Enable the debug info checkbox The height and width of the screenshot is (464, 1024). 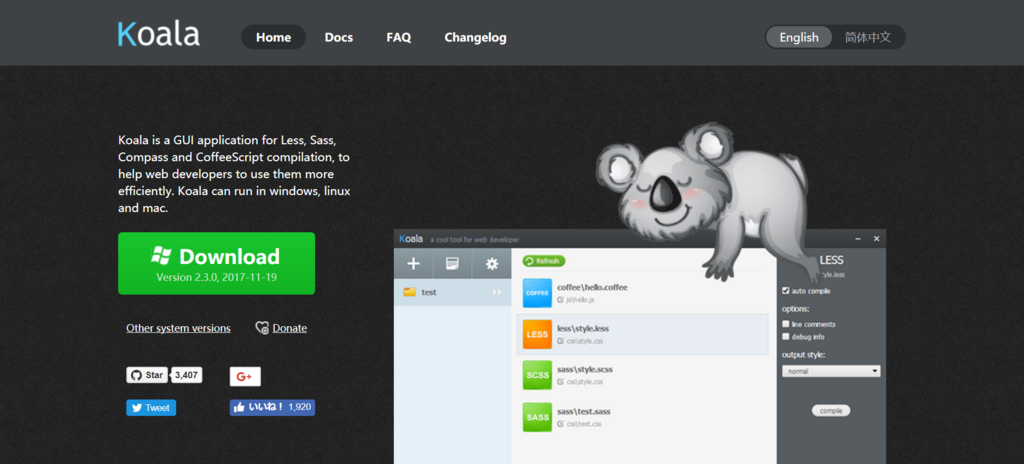pyautogui.click(x=786, y=337)
